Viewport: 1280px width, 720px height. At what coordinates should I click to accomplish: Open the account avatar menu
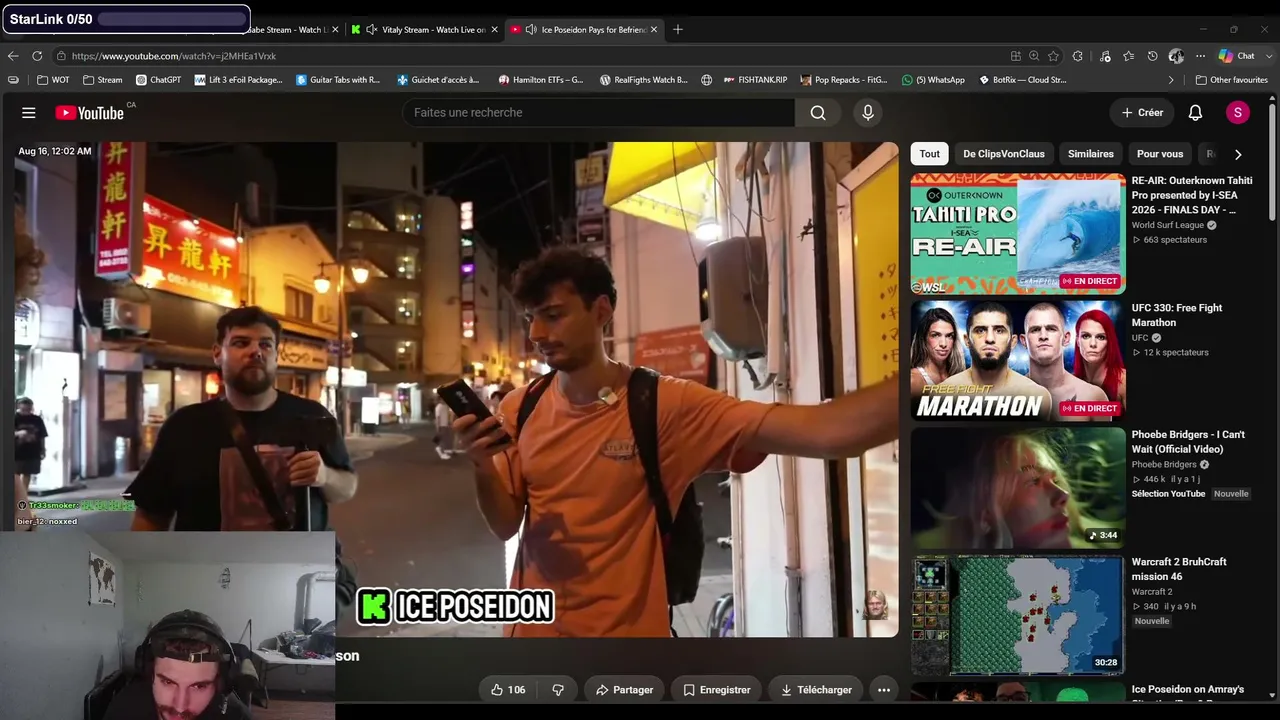tap(1238, 113)
